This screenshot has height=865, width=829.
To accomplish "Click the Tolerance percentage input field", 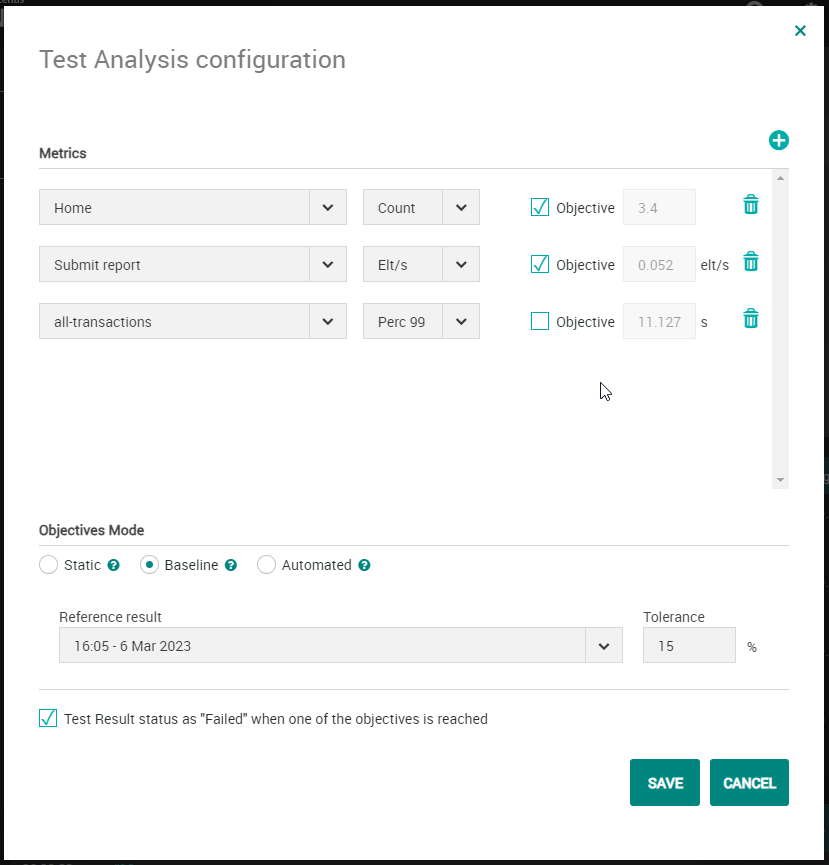I will (688, 646).
